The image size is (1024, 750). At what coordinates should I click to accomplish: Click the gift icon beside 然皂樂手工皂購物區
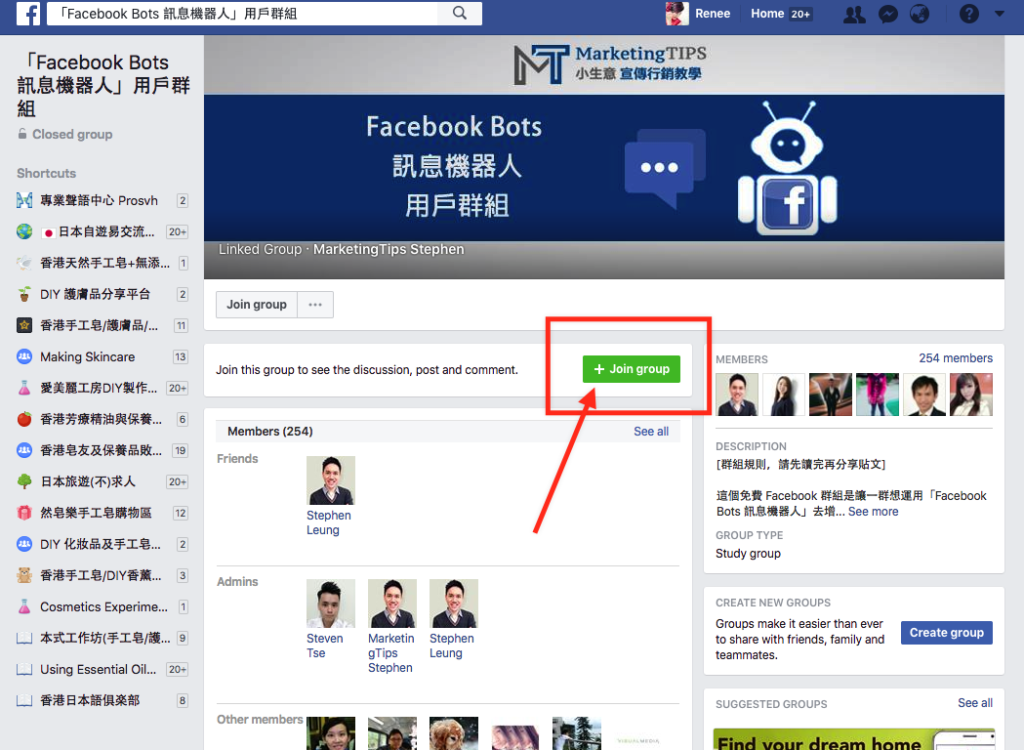(24, 513)
